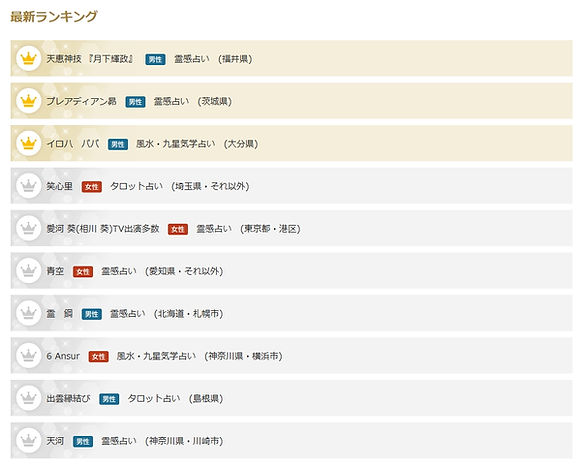Click the (福井県) location text
Viewport: 585px width, 472px height.
point(235,59)
